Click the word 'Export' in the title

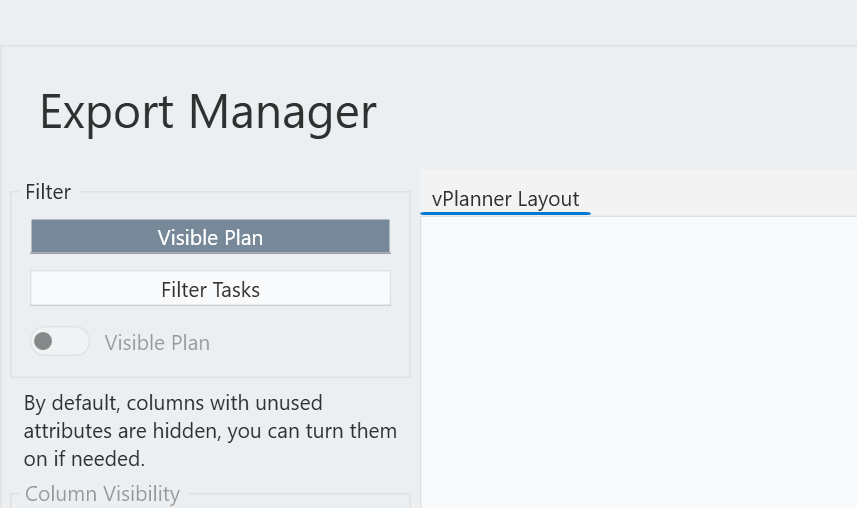(x=107, y=111)
